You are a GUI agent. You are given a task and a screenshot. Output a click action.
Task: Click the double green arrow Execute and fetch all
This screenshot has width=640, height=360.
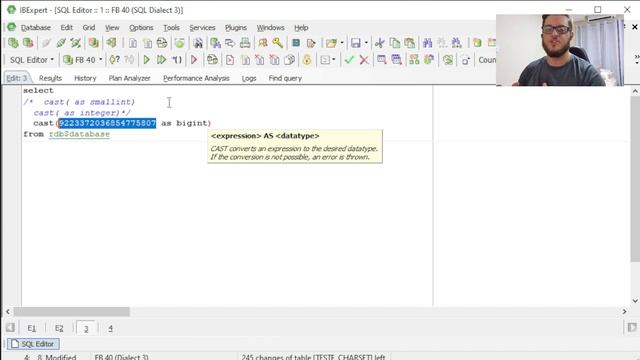[161, 60]
